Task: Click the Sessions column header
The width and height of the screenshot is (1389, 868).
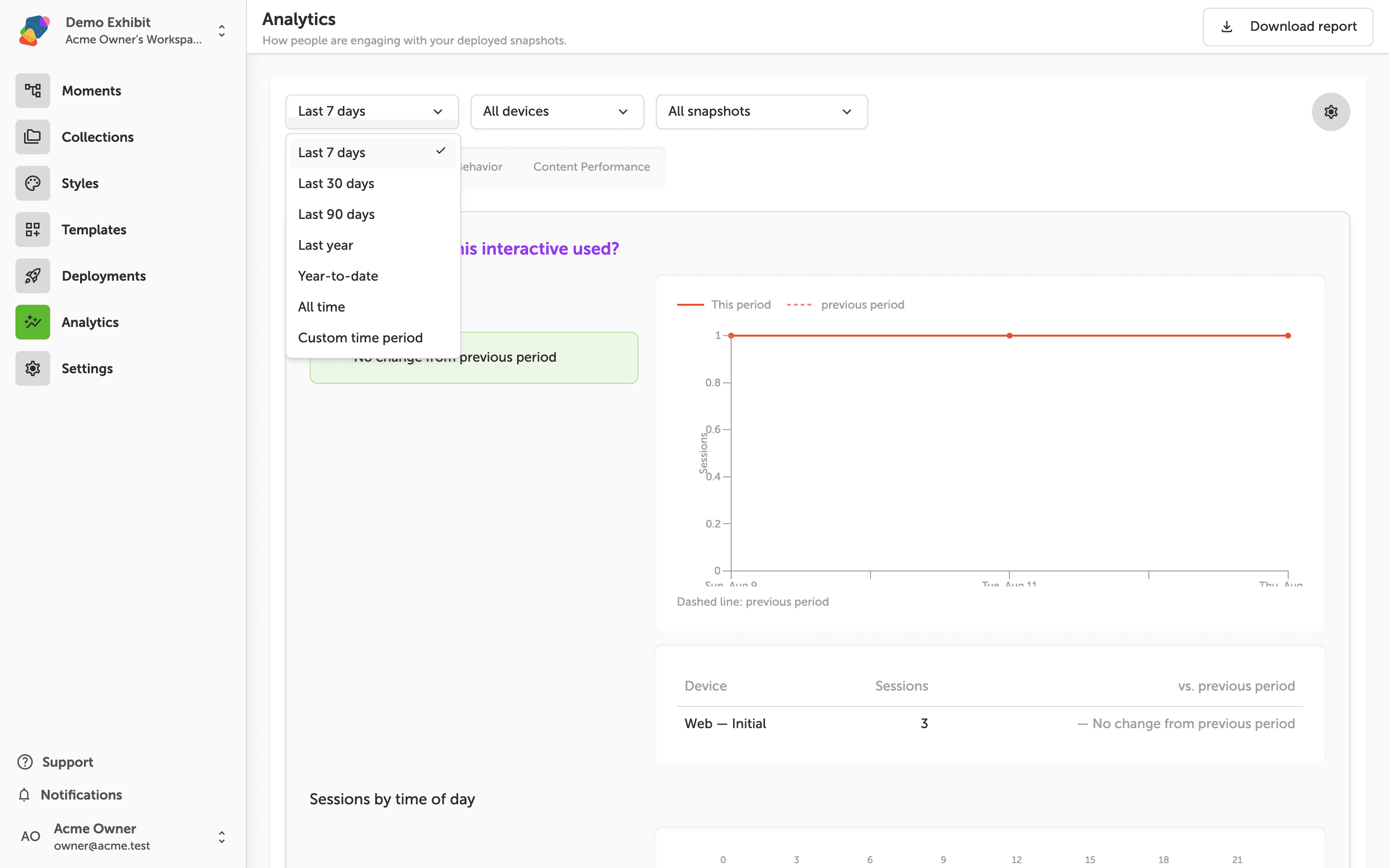Action: (x=901, y=686)
